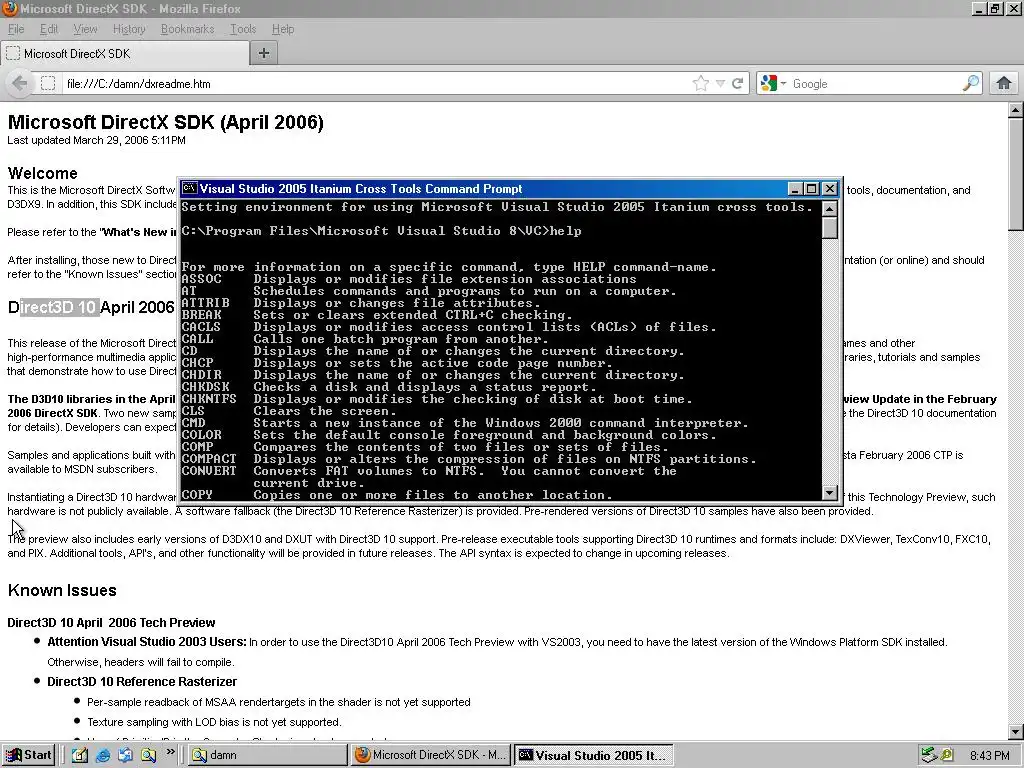This screenshot has height=768, width=1024.
Task: Click the Welcome heading
Action: click(42, 173)
